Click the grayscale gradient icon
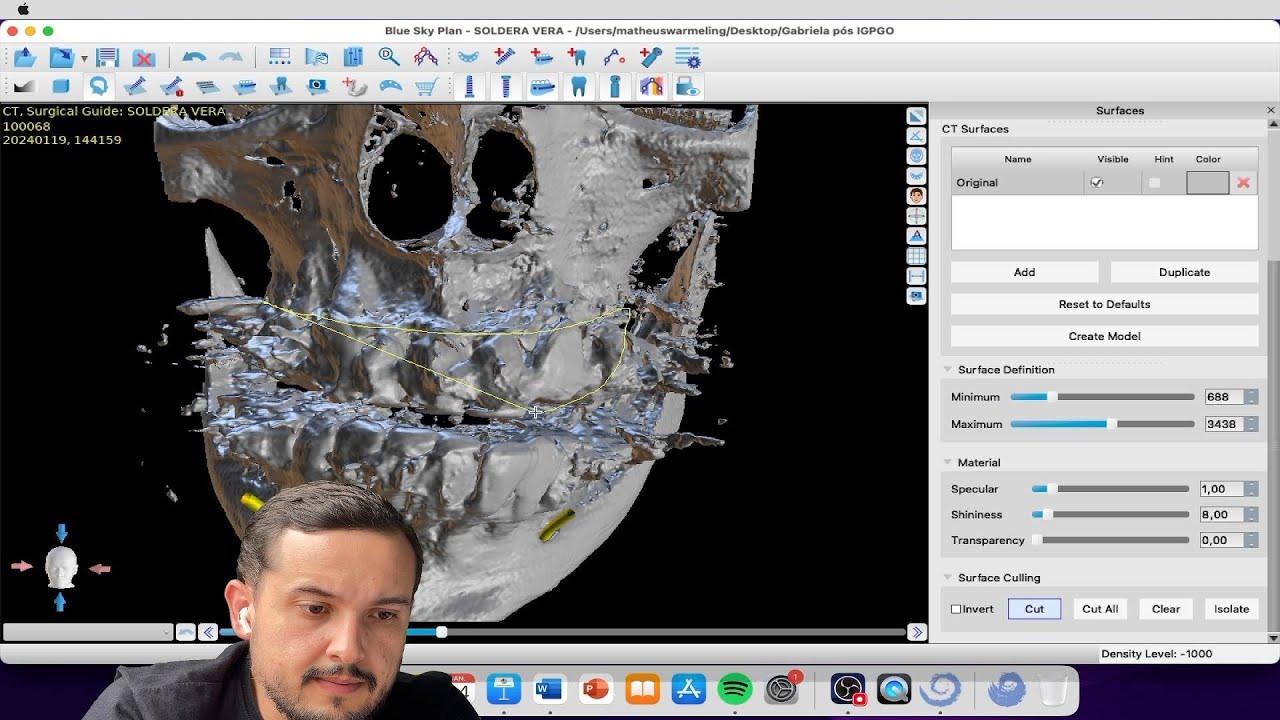1280x720 pixels. coord(24,87)
